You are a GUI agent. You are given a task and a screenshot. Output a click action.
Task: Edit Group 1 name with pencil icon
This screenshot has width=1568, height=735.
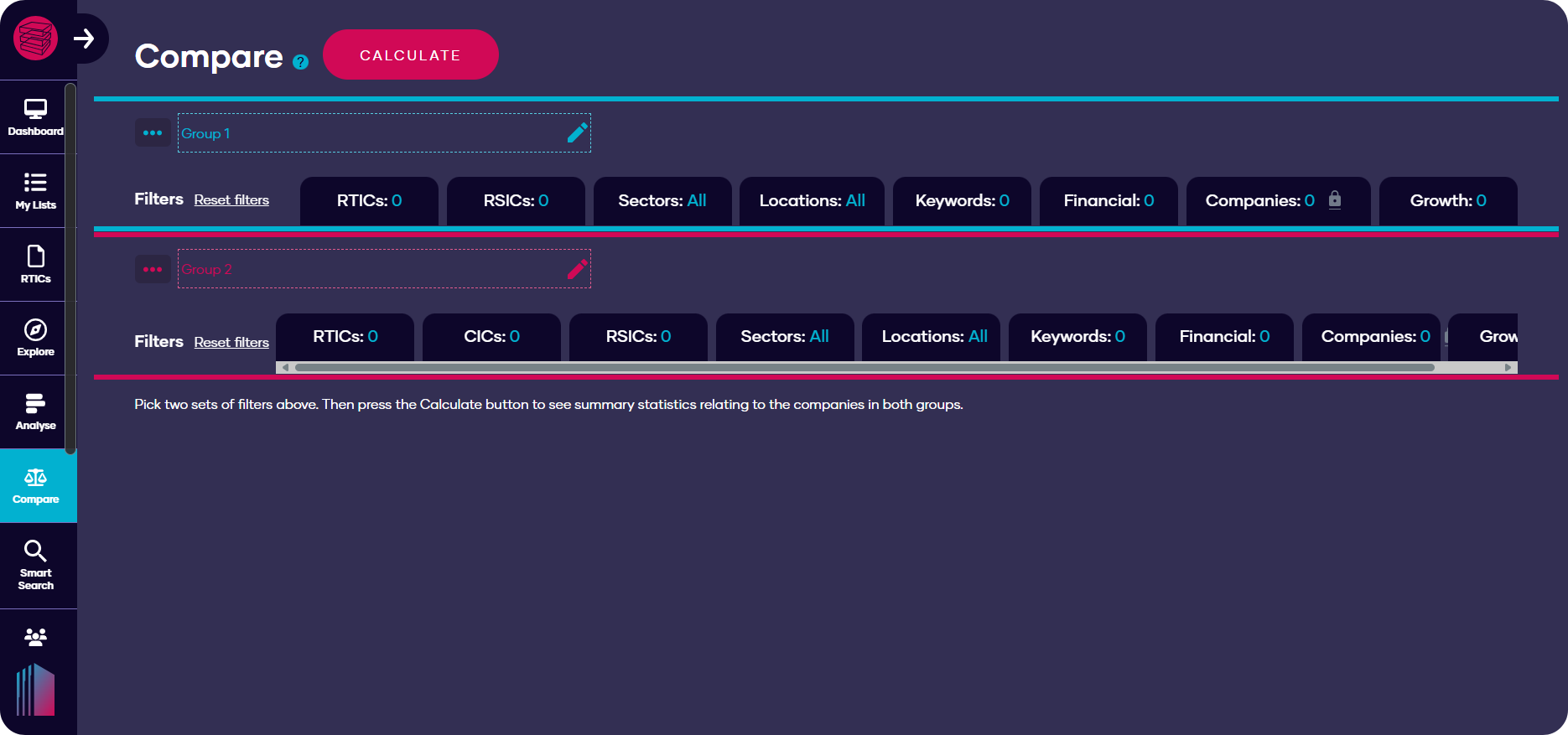coord(577,133)
